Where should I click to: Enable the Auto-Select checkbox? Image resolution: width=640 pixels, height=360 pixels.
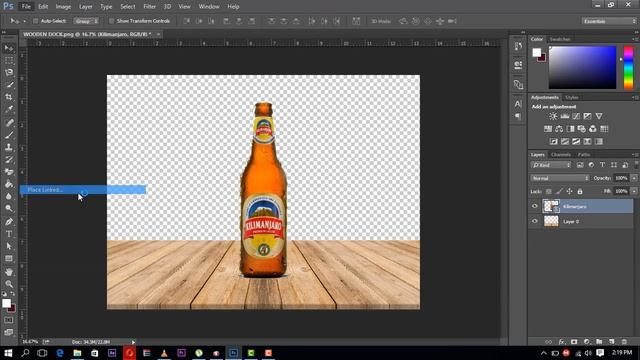35,21
